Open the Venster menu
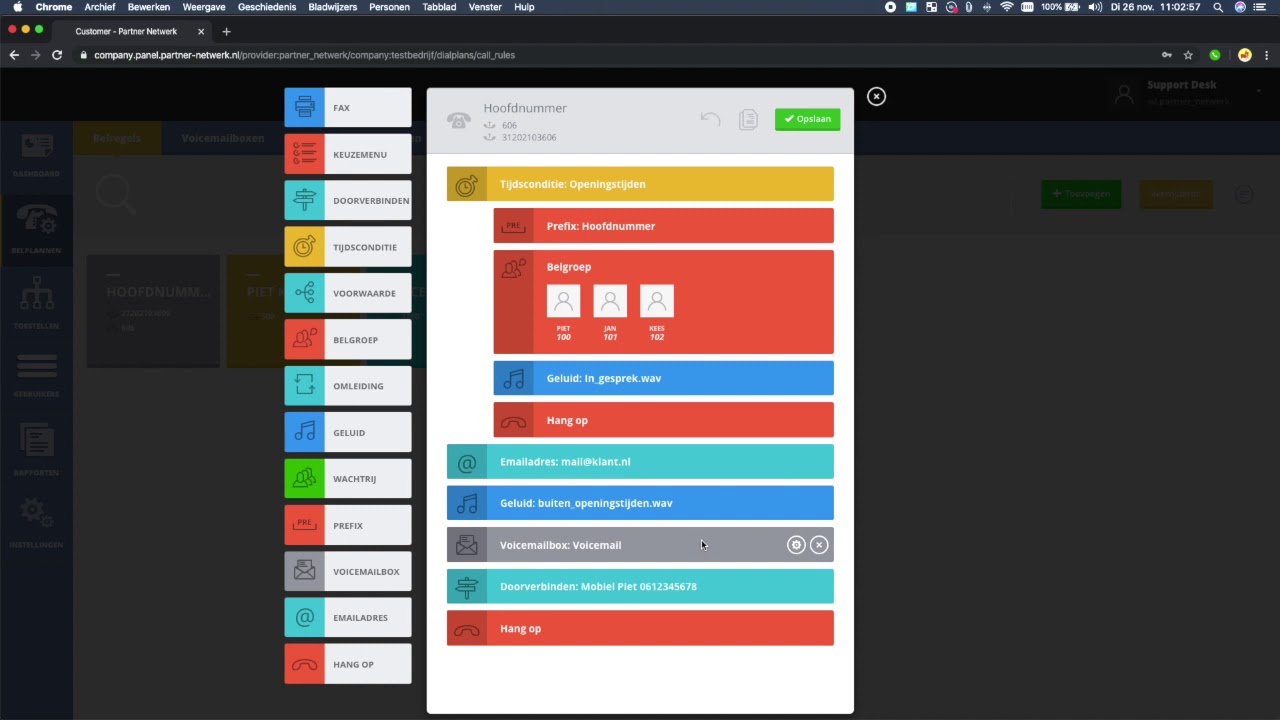1280x720 pixels. [x=485, y=7]
